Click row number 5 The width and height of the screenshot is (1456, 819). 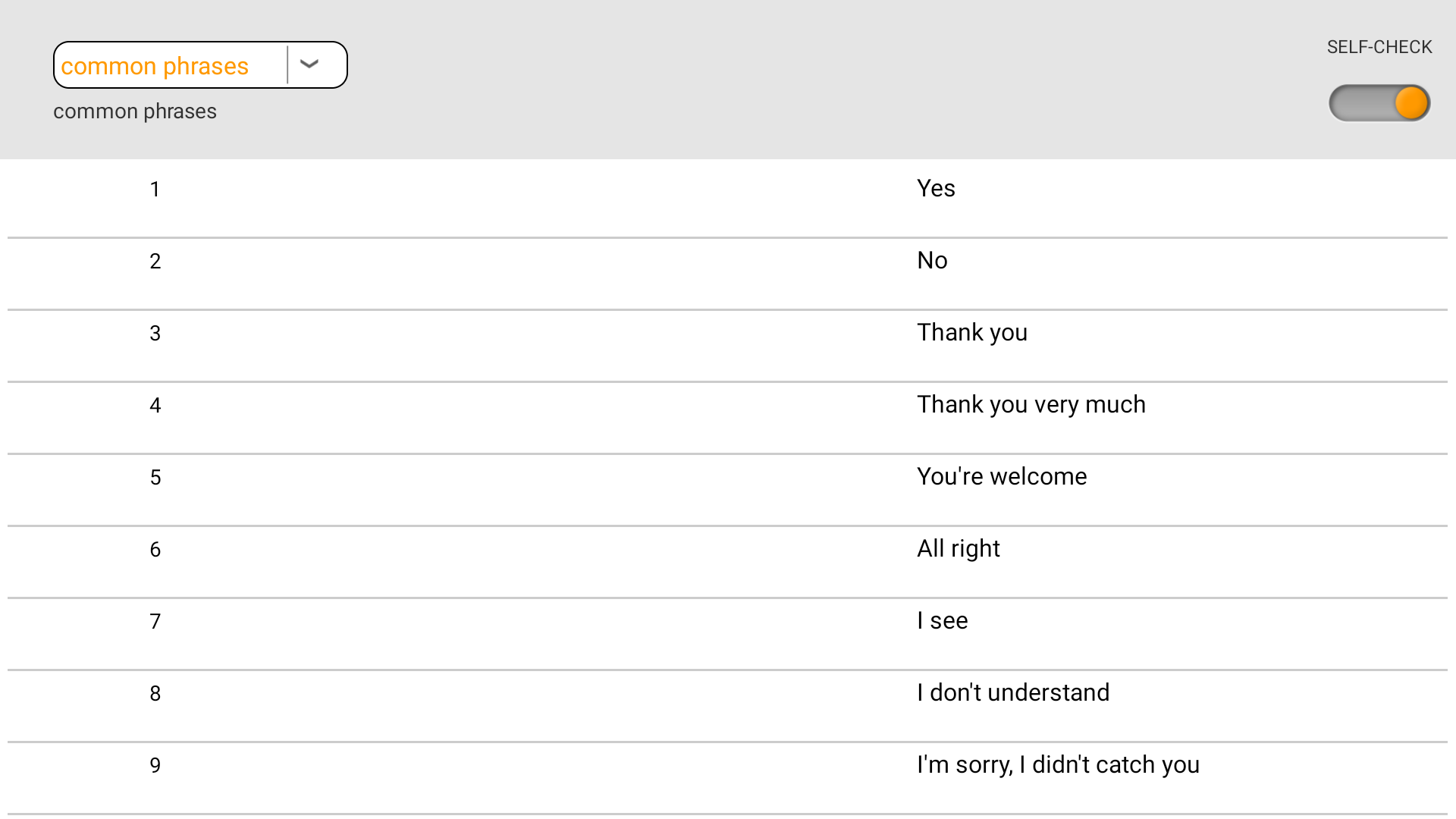pyautogui.click(x=155, y=478)
